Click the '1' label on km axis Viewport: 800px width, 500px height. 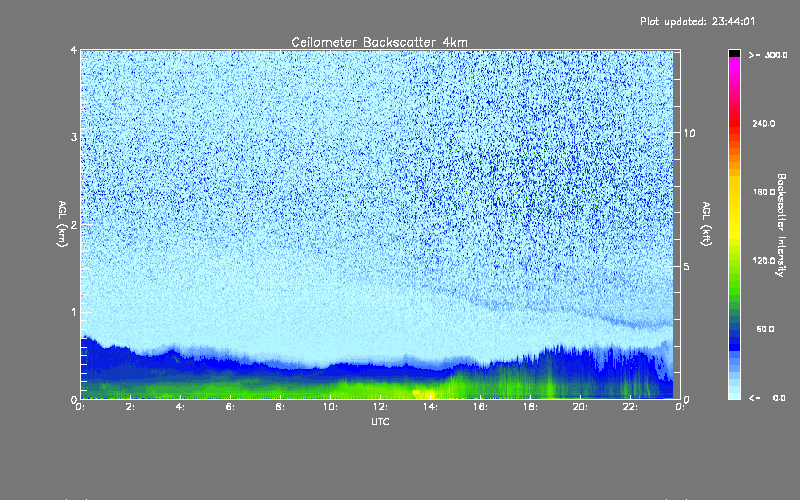coord(74,312)
